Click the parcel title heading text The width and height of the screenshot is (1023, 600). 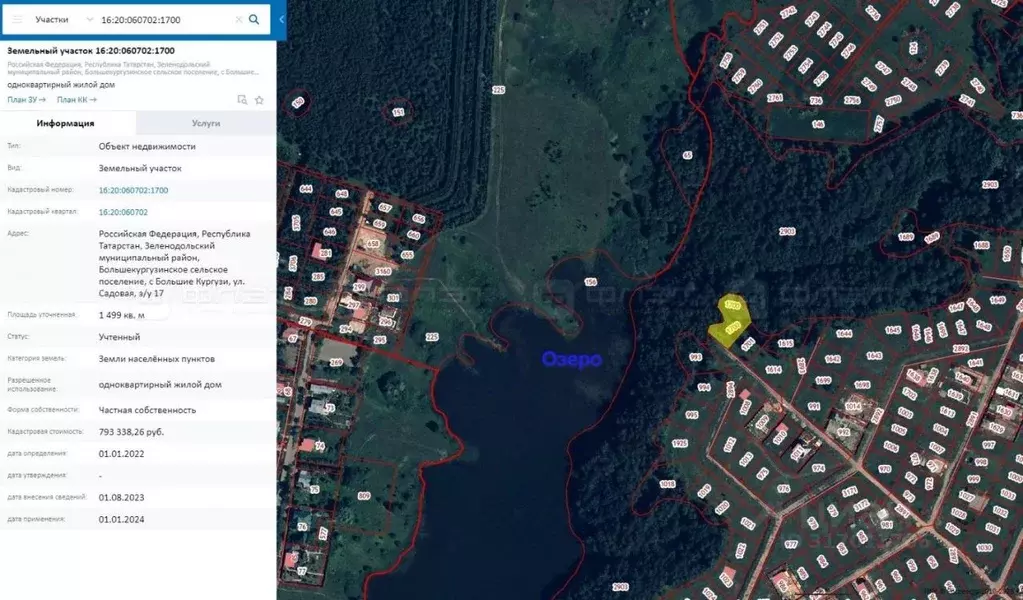[91, 50]
